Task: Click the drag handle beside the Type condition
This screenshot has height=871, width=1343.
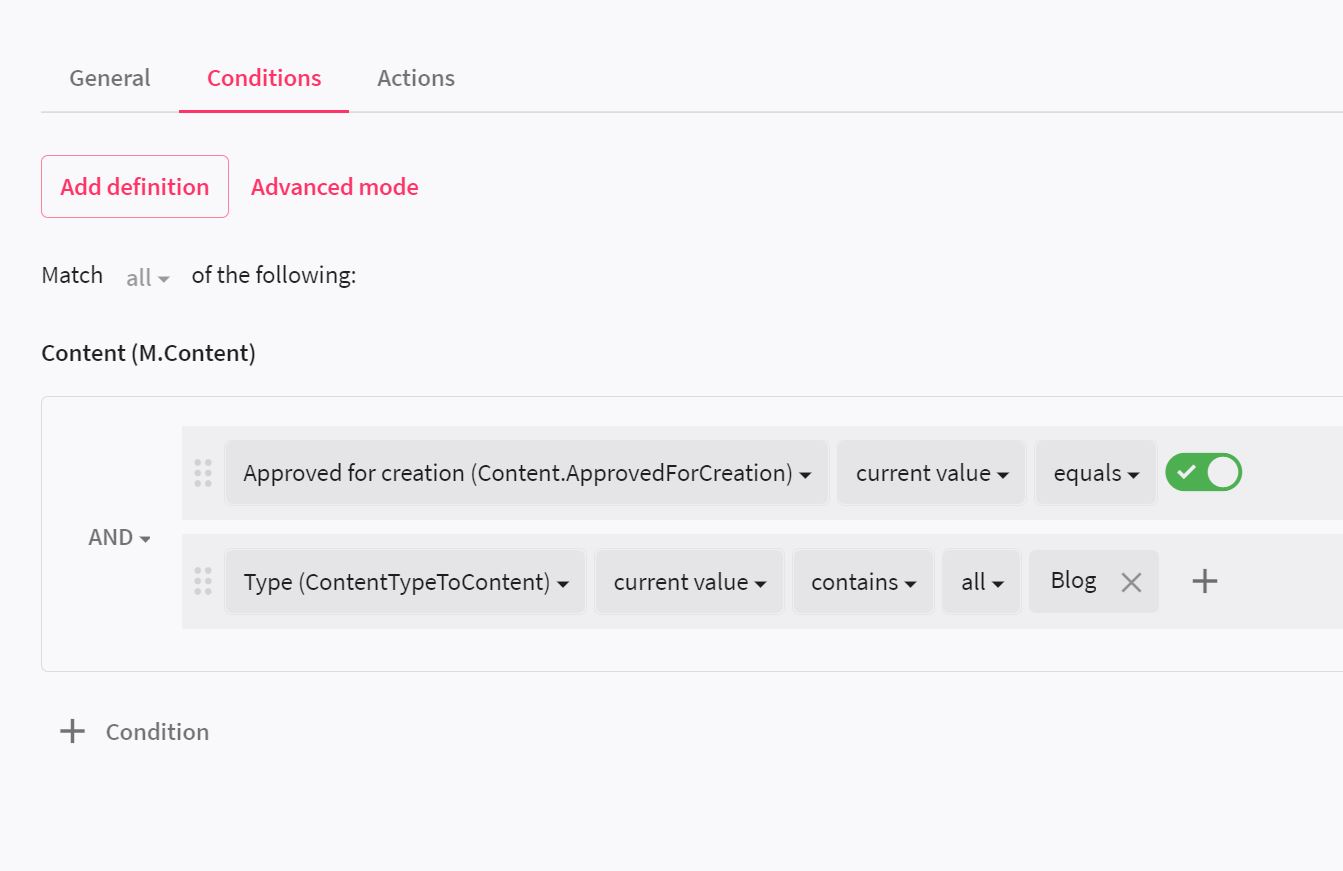Action: click(x=202, y=581)
